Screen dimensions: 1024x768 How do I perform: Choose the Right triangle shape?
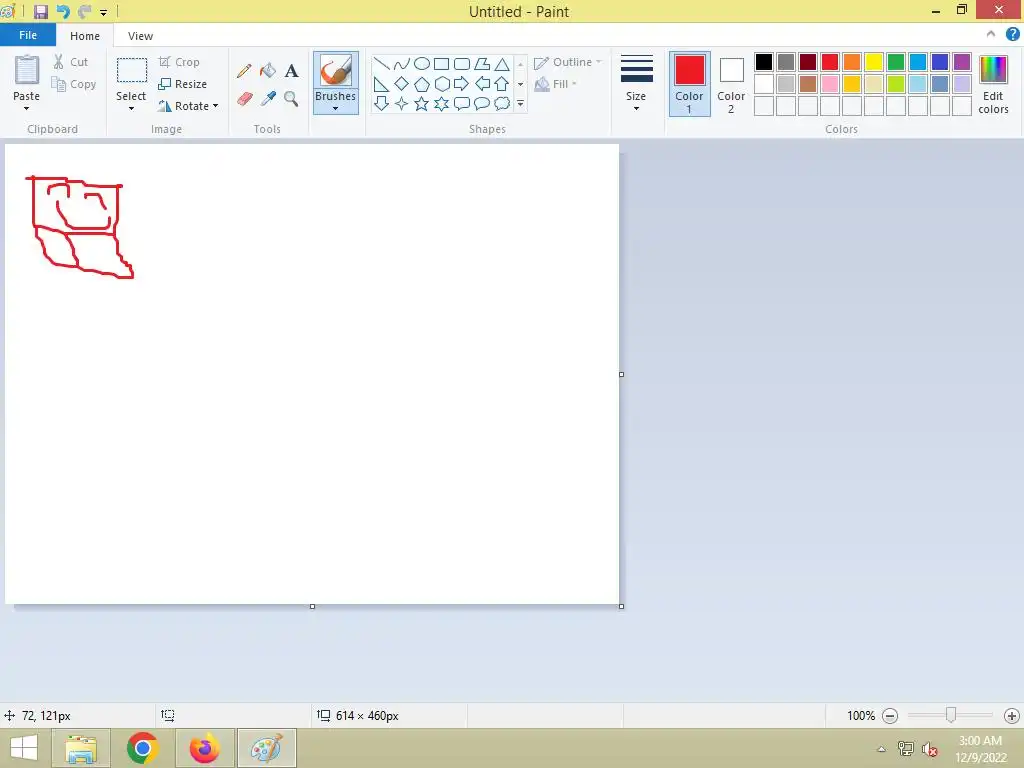point(381,84)
